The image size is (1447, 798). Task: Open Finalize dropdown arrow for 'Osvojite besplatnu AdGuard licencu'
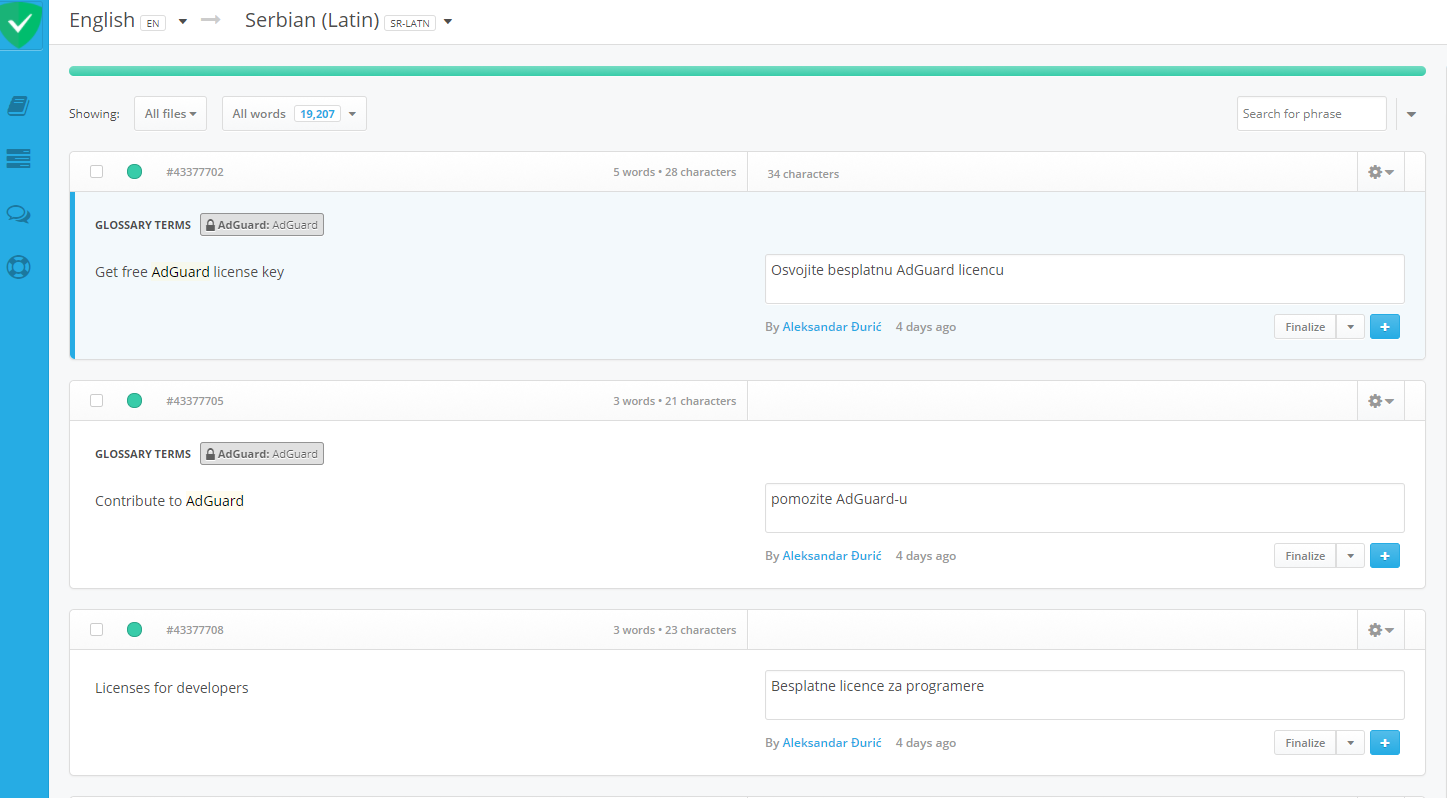click(x=1350, y=327)
